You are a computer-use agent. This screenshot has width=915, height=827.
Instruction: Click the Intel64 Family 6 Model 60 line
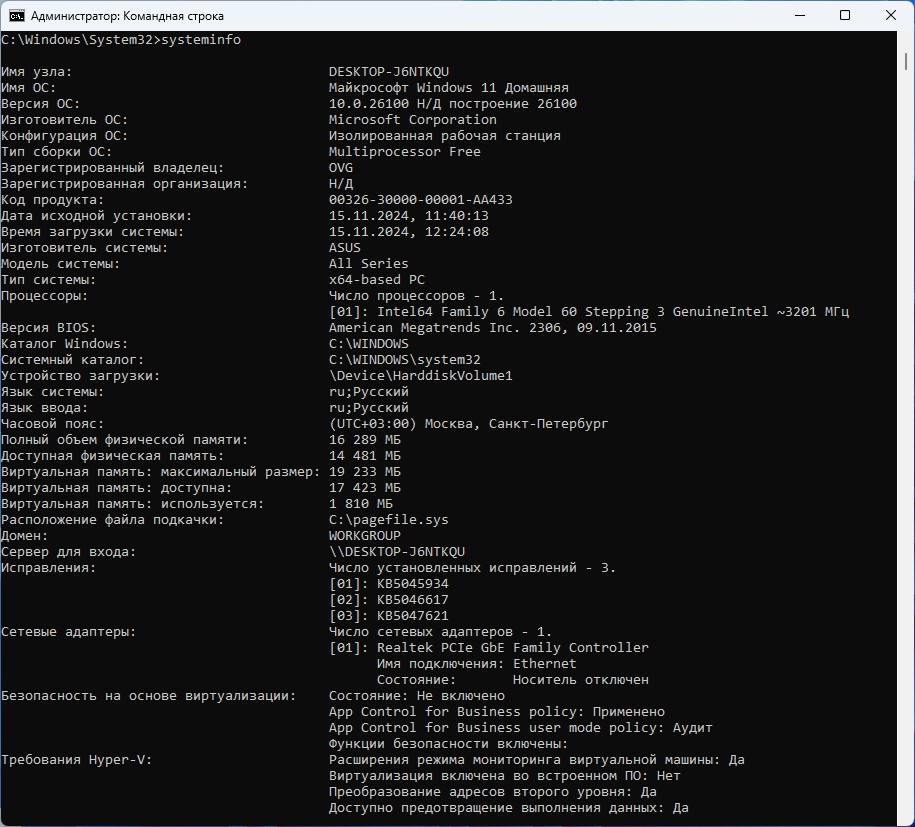(589, 312)
